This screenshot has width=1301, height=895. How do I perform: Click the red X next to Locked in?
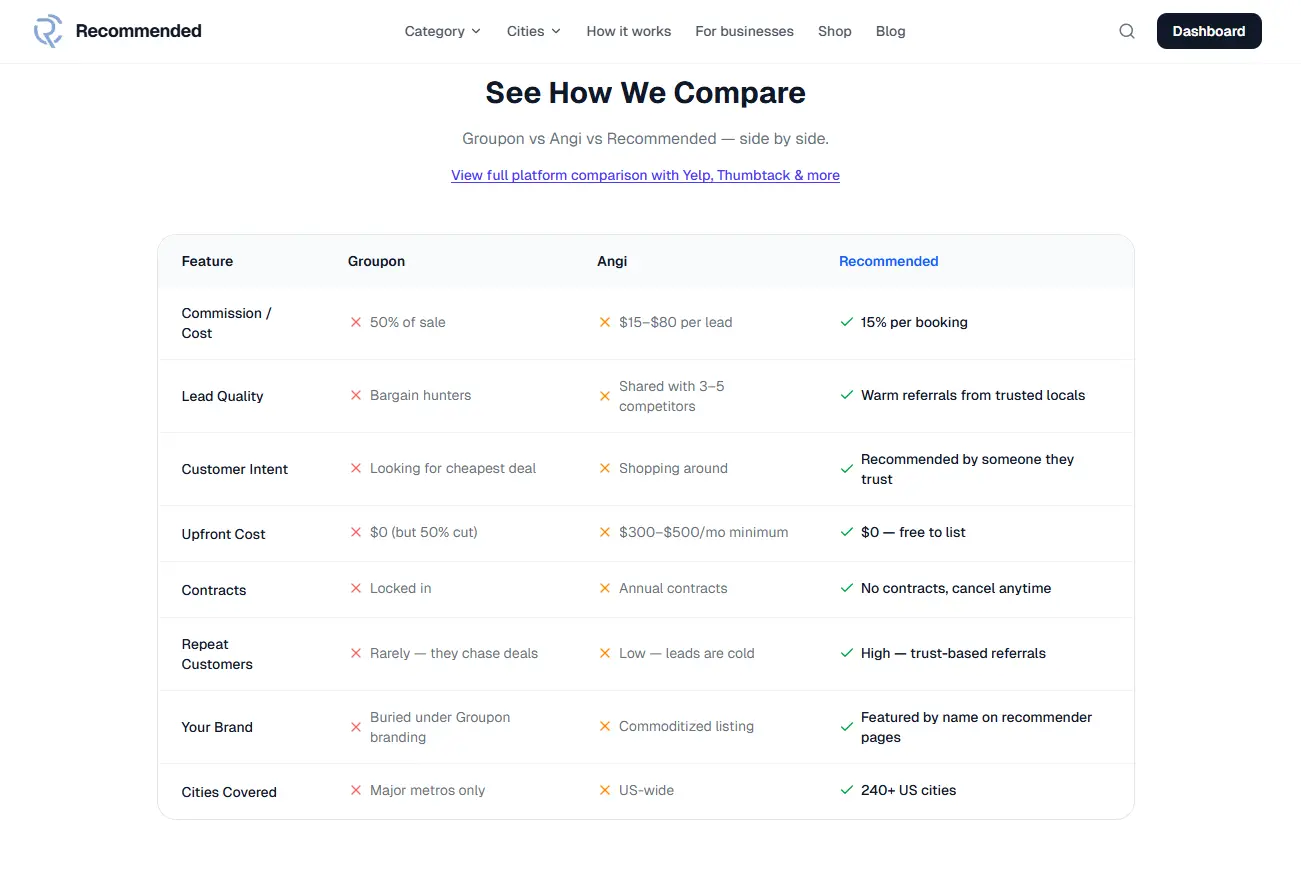[x=356, y=588]
